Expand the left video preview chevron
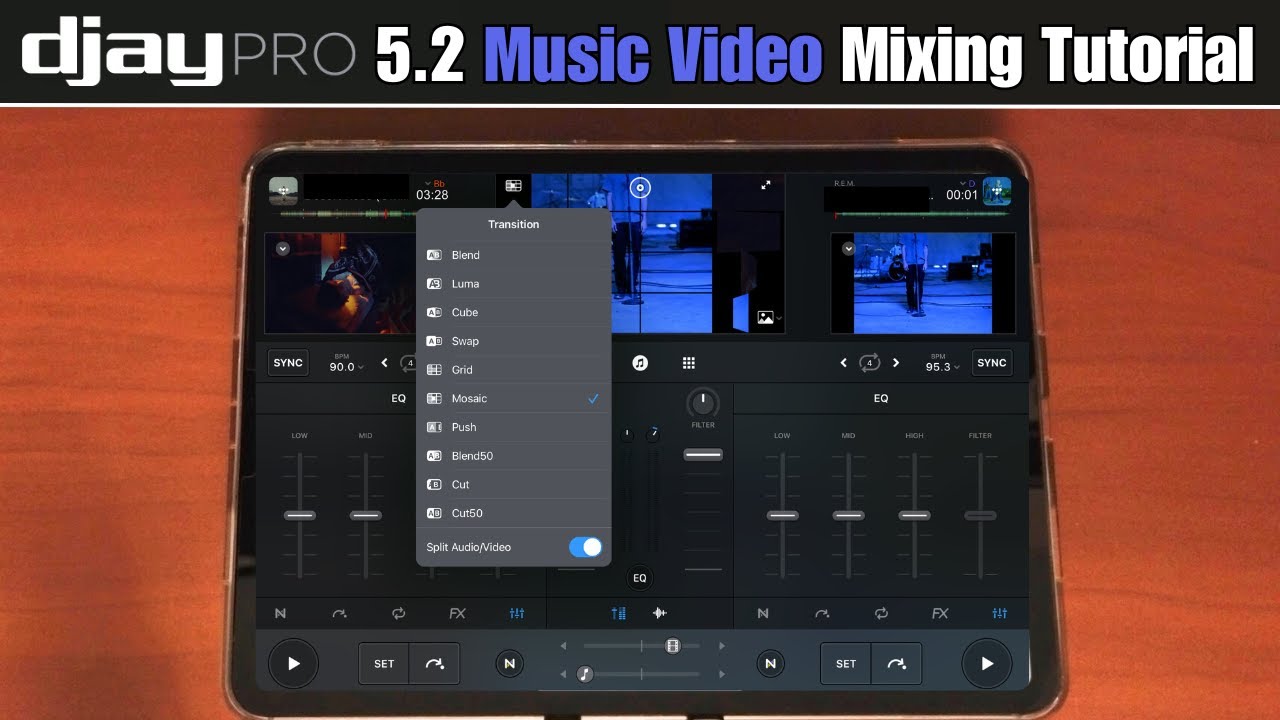This screenshot has height=720, width=1280. (283, 248)
